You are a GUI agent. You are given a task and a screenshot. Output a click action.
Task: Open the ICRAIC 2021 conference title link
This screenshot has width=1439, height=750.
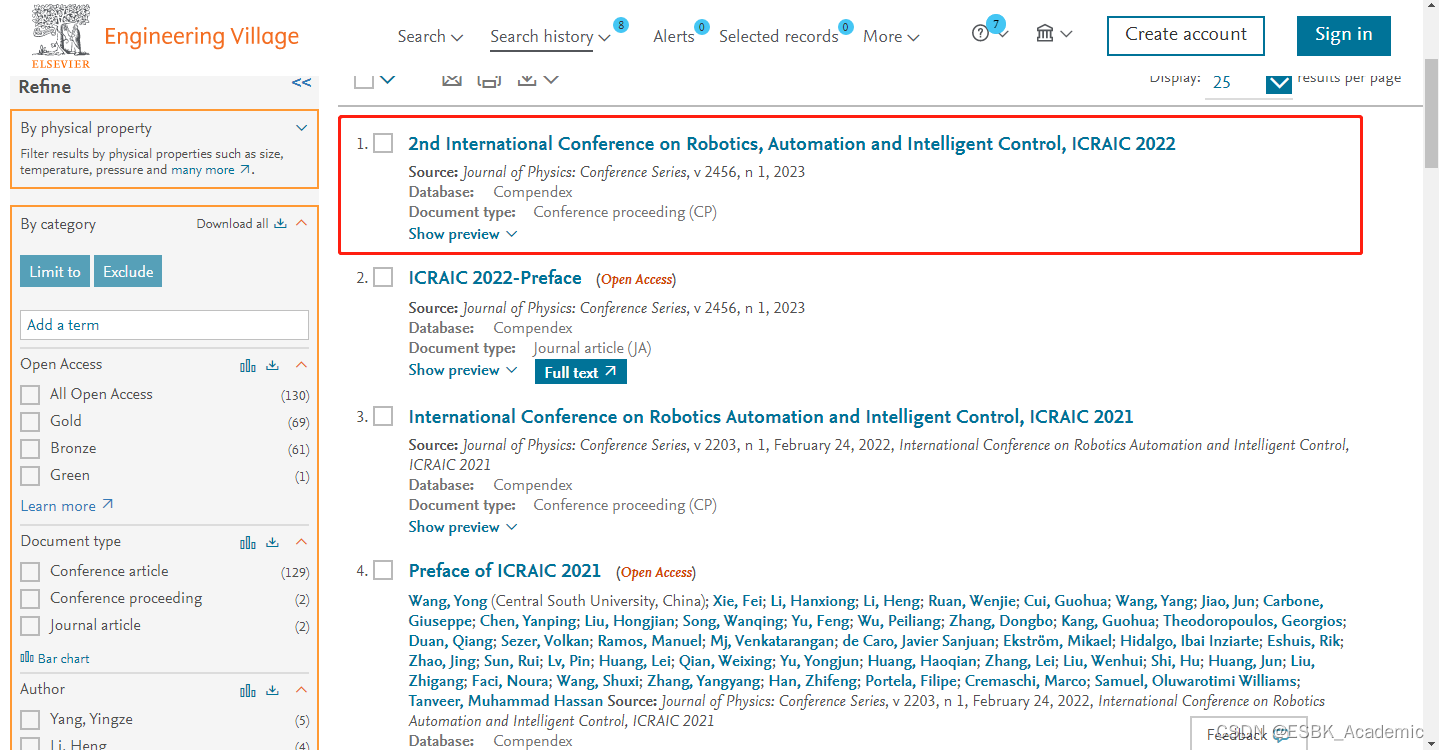(x=771, y=416)
